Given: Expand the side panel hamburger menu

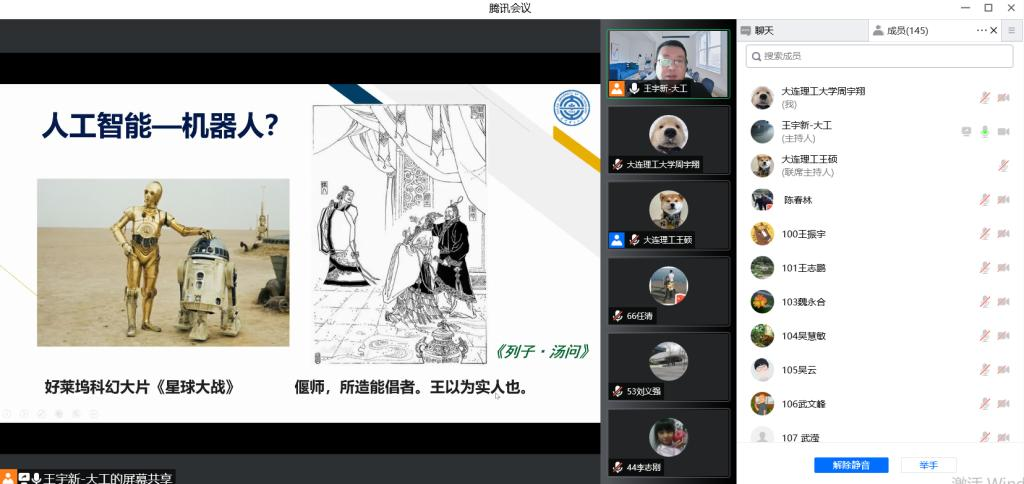Looking at the screenshot, I should pyautogui.click(x=1011, y=31).
